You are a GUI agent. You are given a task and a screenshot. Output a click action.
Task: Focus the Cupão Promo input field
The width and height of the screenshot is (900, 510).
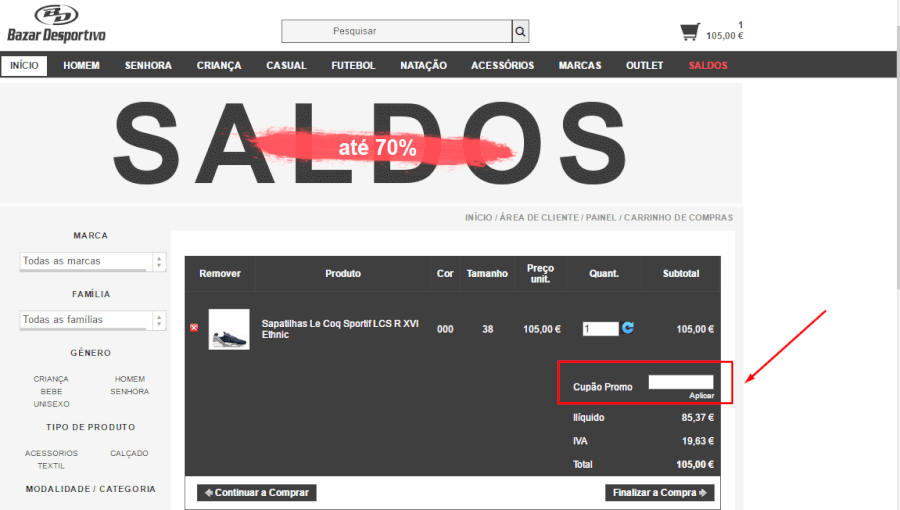click(x=680, y=382)
